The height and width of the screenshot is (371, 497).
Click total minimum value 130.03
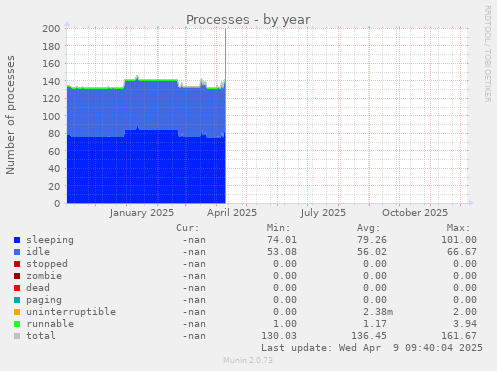tap(279, 336)
